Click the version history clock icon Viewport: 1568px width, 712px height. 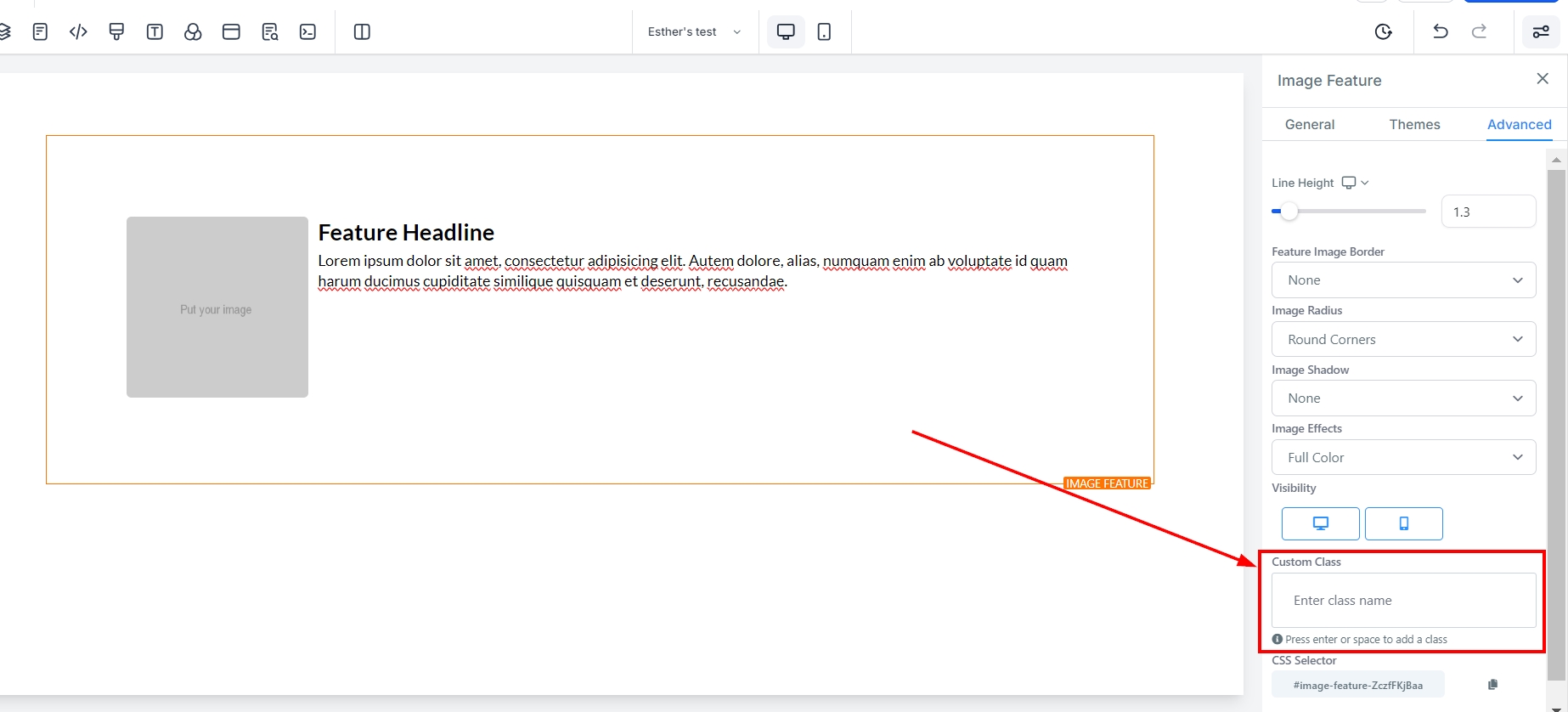pos(1383,32)
